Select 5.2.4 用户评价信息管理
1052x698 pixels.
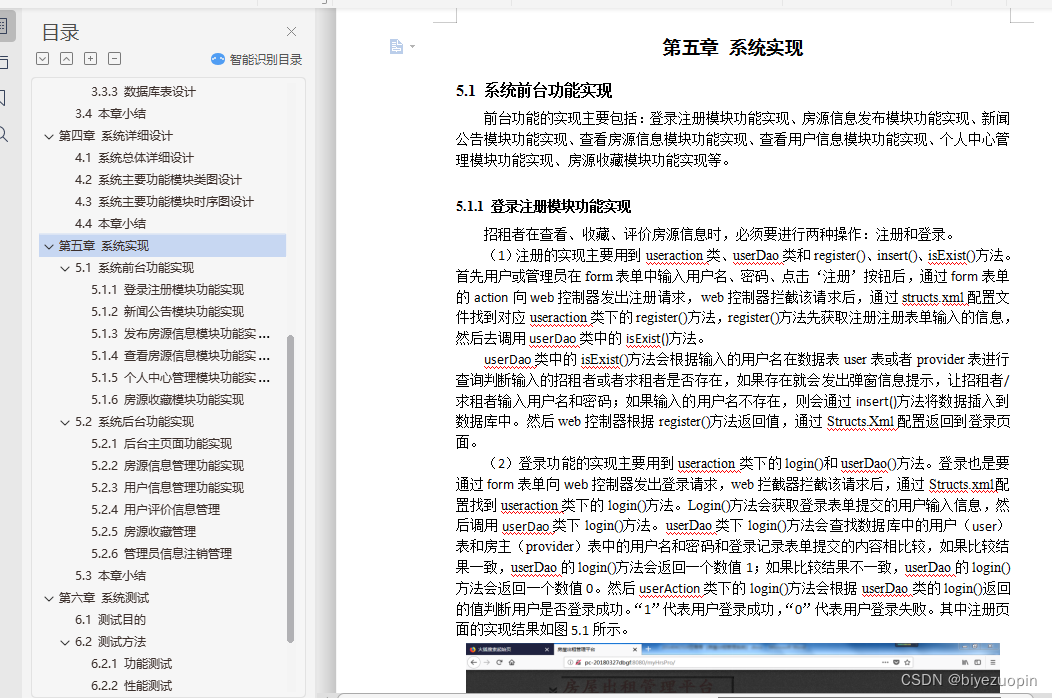coord(156,510)
